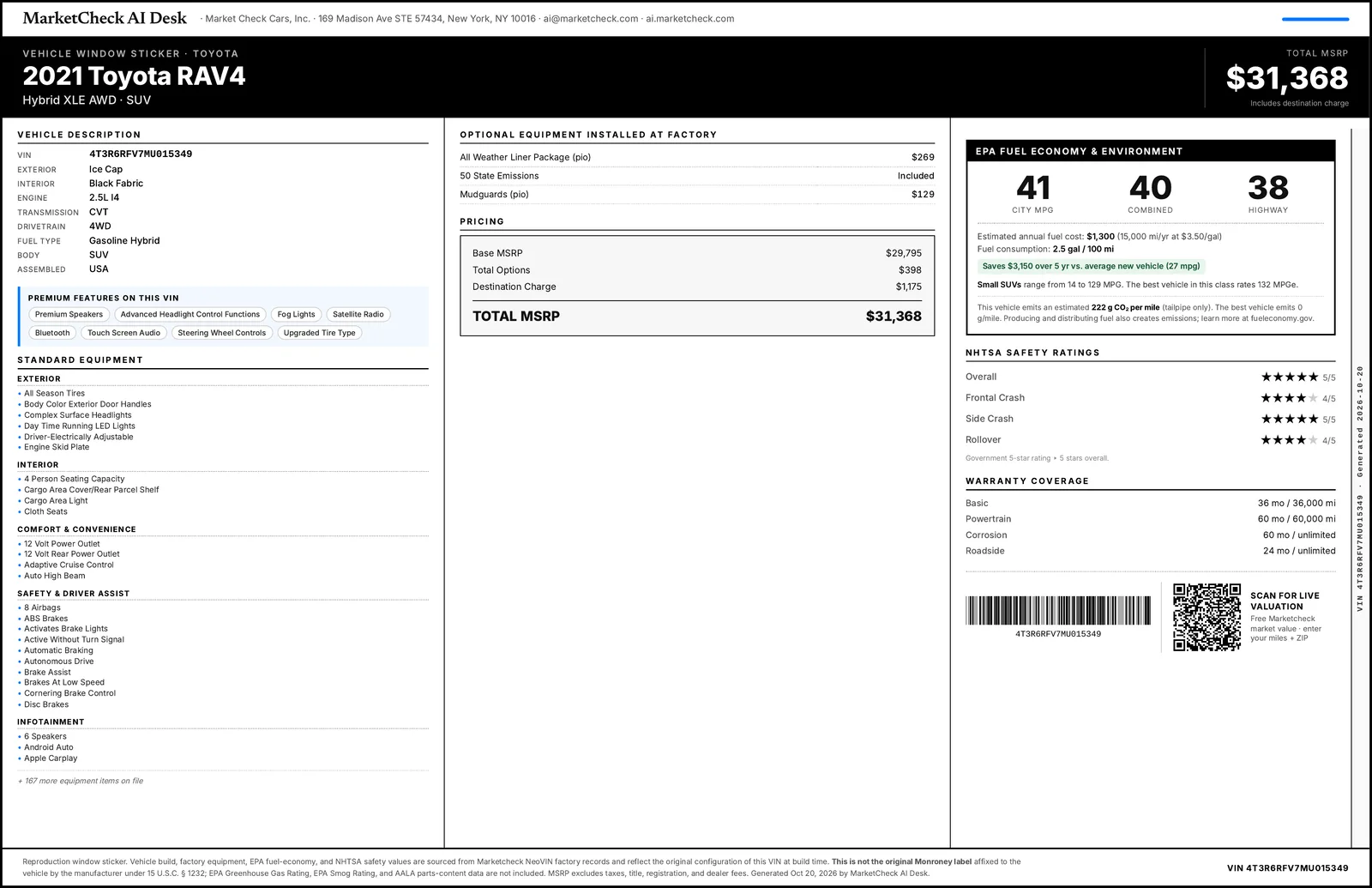Click the Overall safety rating stars
1372x888 pixels.
coord(1289,377)
